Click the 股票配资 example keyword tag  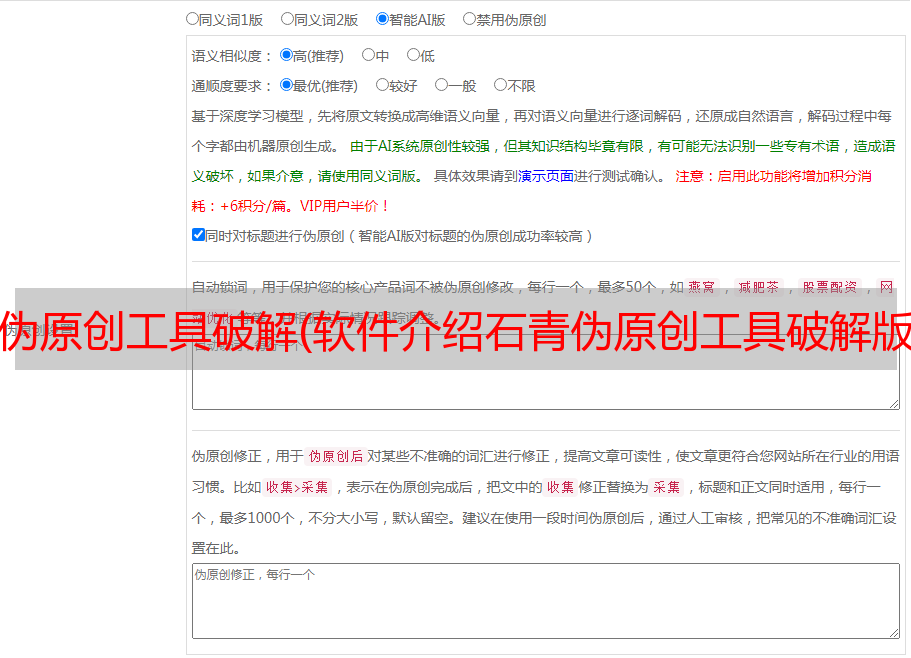coord(830,287)
